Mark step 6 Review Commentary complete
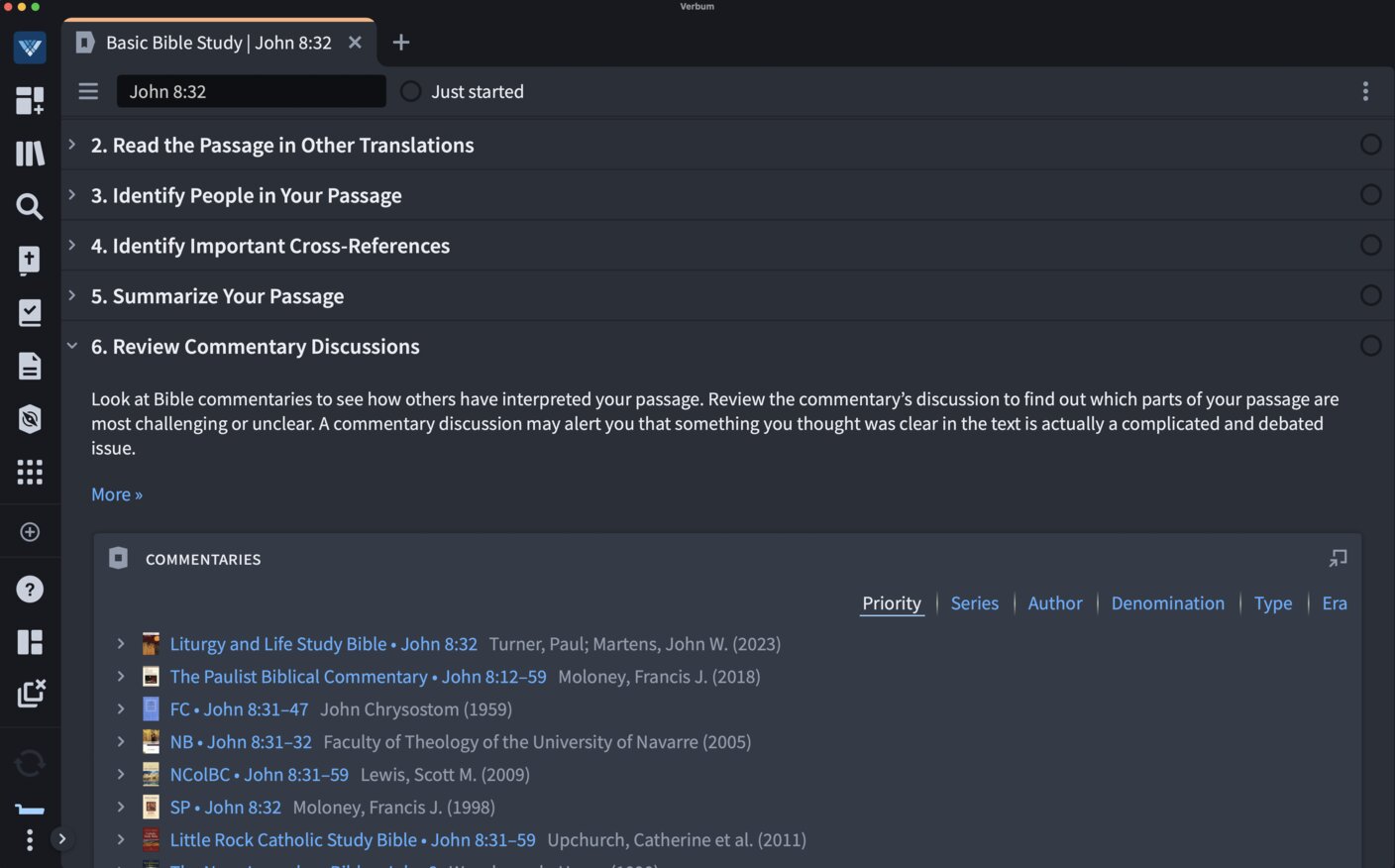This screenshot has width=1395, height=868. [1370, 346]
